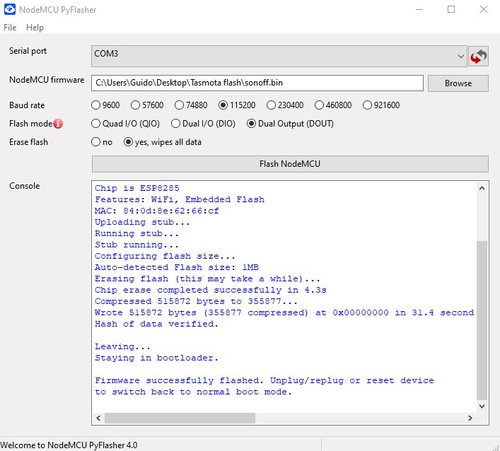
Task: Open the File menu
Action: coord(10,28)
